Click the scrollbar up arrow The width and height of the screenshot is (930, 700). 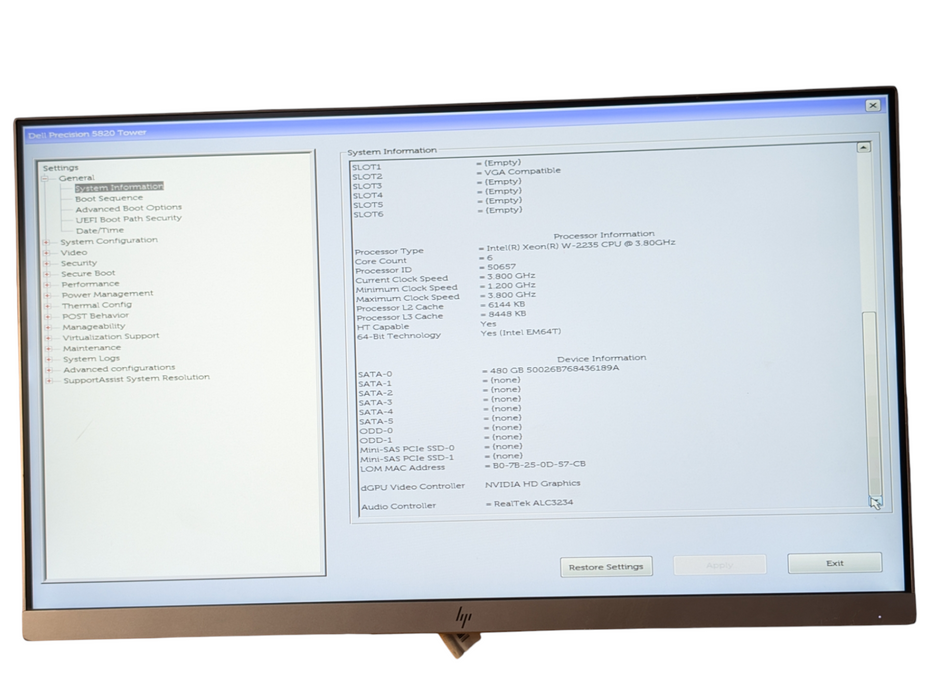click(x=864, y=147)
